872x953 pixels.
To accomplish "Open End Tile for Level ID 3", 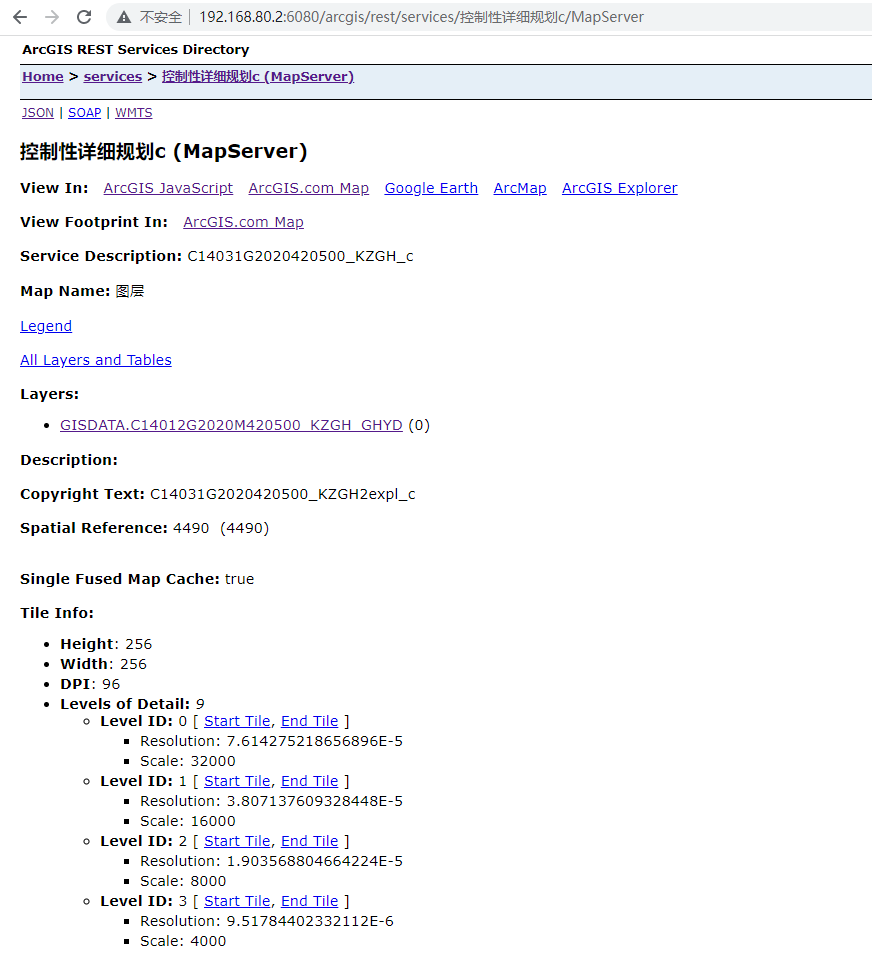I will (309, 901).
